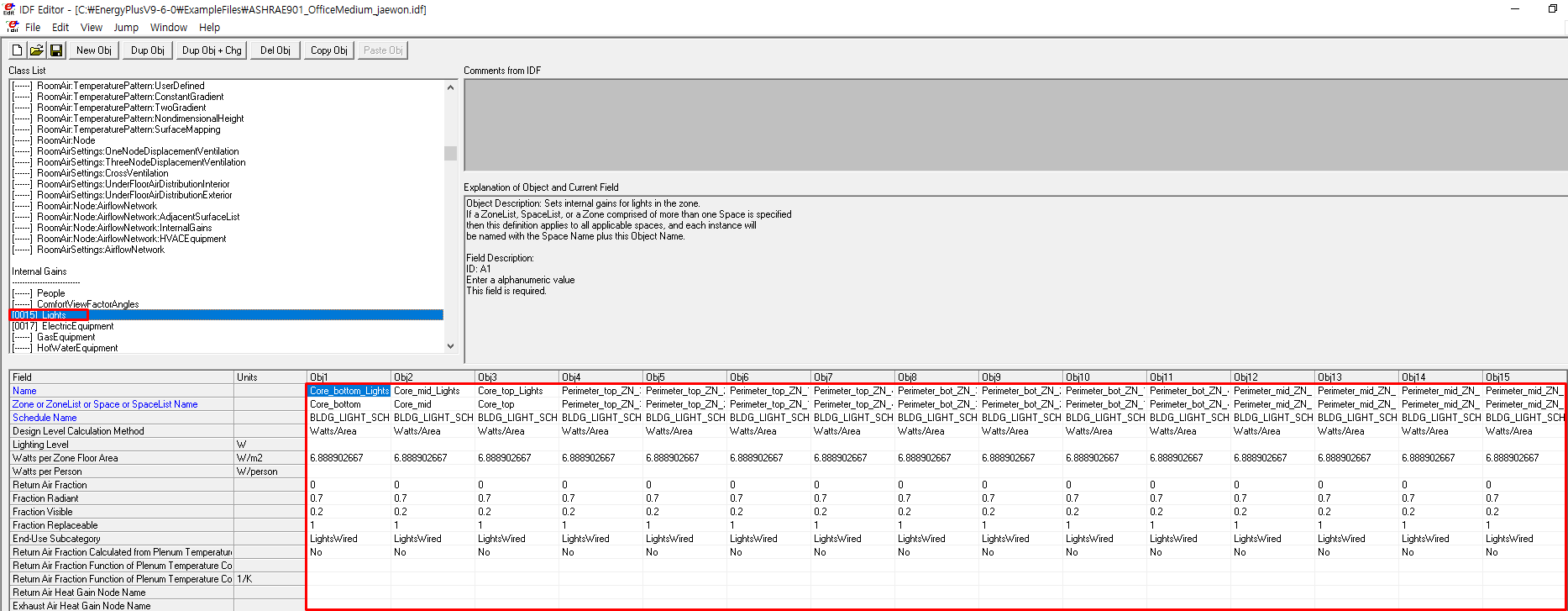Click the No cell in Obj4
This screenshot has width=1568, height=611.
pos(600,552)
